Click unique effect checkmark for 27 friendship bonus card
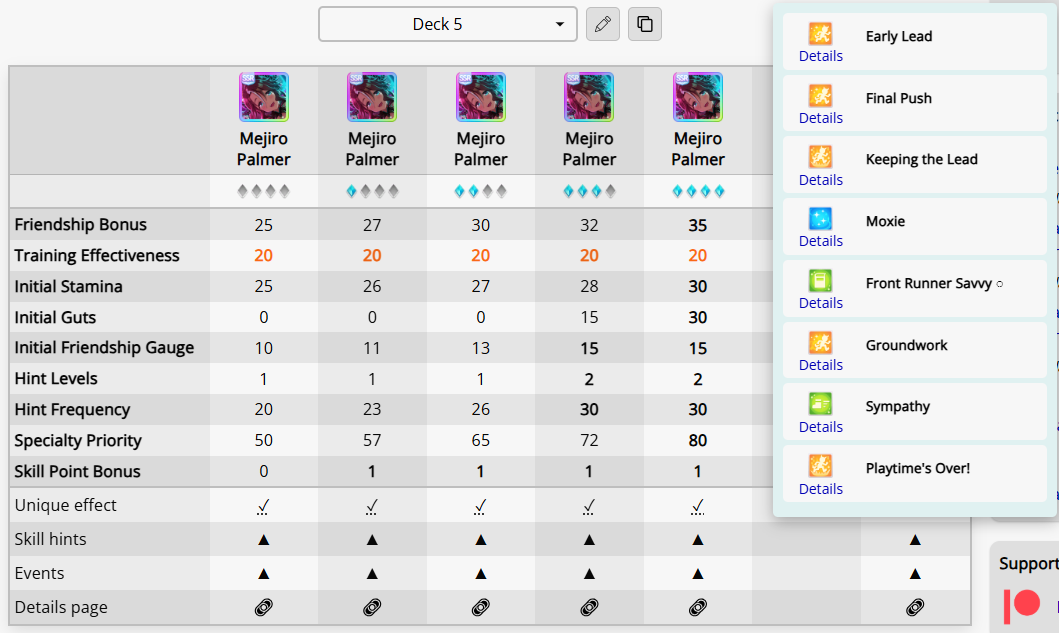The height and width of the screenshot is (633, 1059). 372,506
